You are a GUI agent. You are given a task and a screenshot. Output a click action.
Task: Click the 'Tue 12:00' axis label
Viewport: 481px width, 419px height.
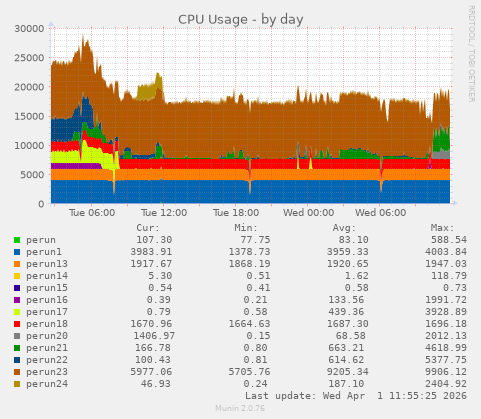(x=164, y=213)
